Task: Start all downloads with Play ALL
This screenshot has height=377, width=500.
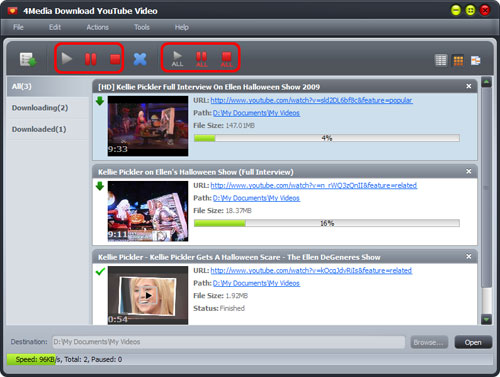Action: pyautogui.click(x=177, y=59)
